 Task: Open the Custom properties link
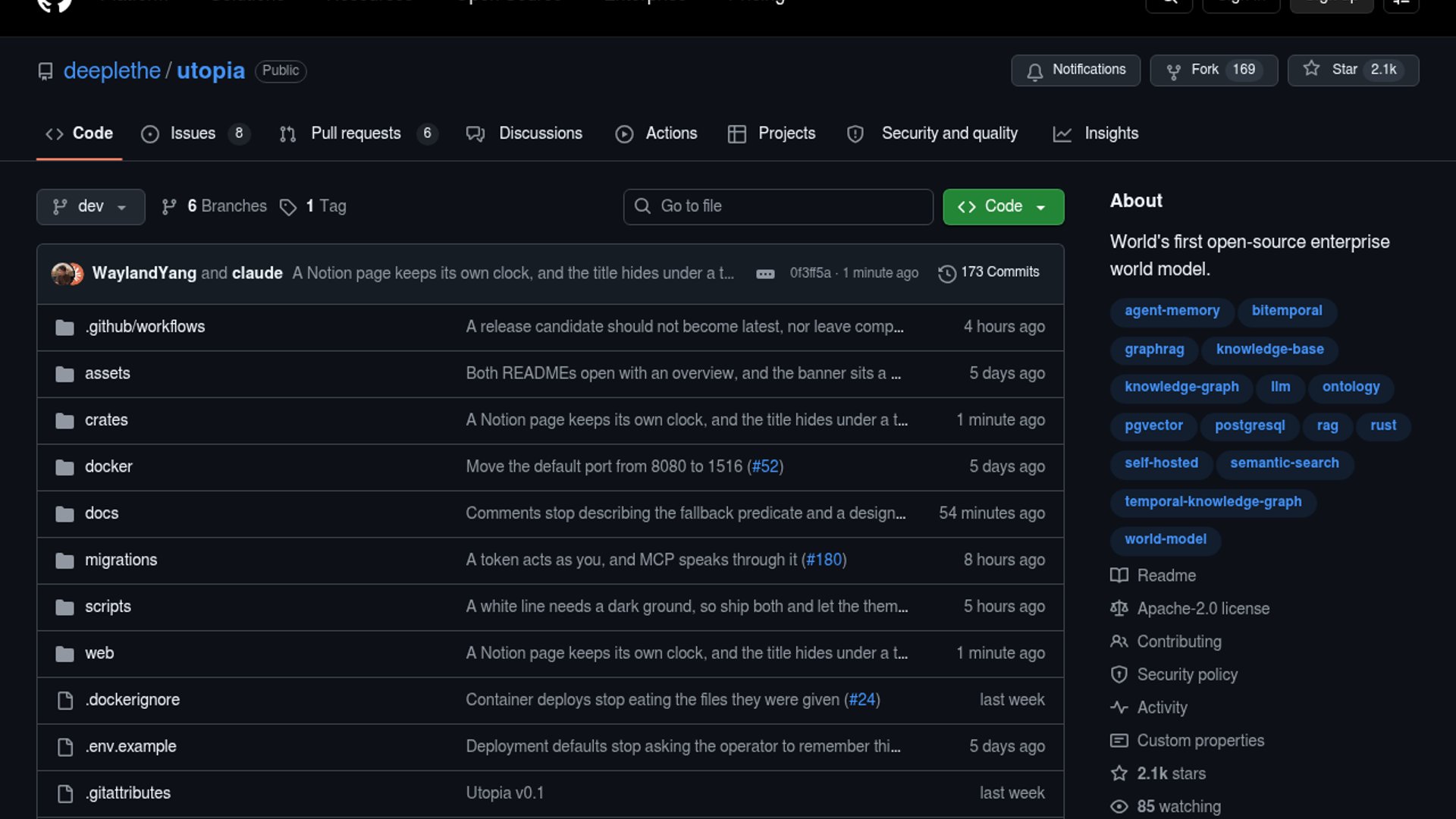coord(1188,741)
